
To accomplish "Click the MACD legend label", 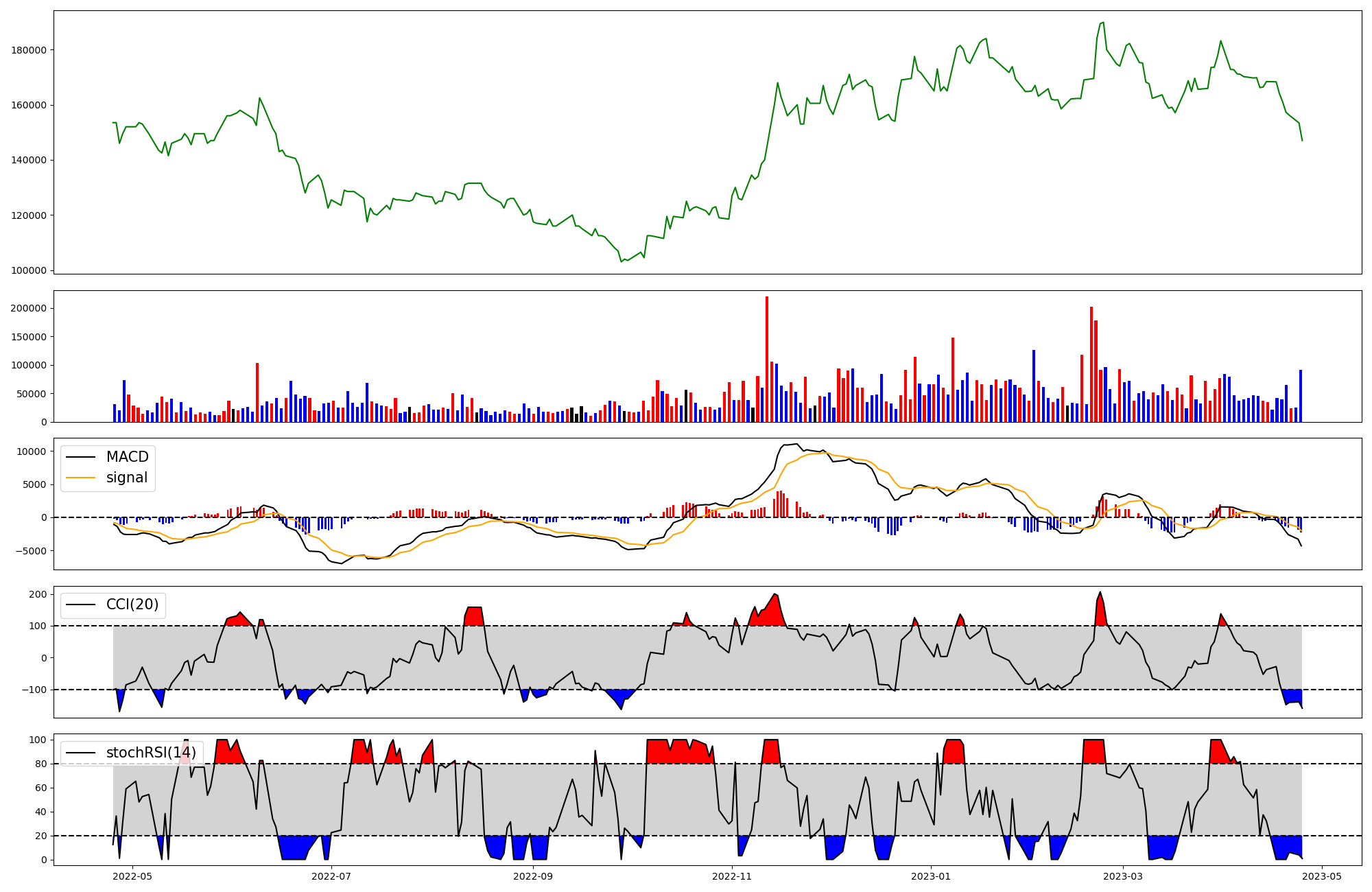I will [127, 457].
